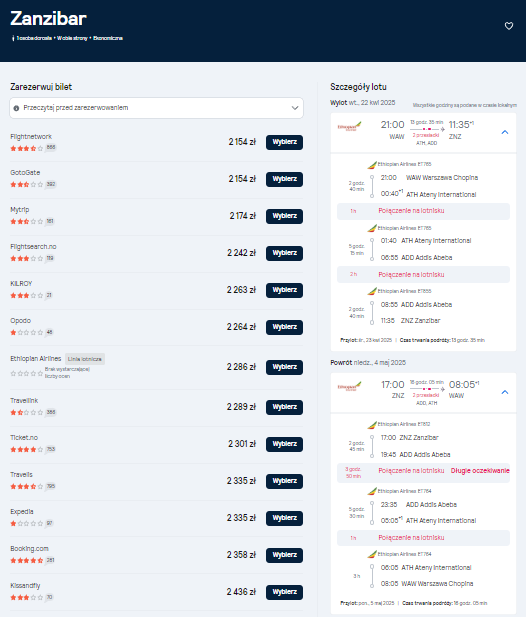Choose Opodo Wybierz button
Viewport: 526px width, 617px height.
click(x=284, y=327)
